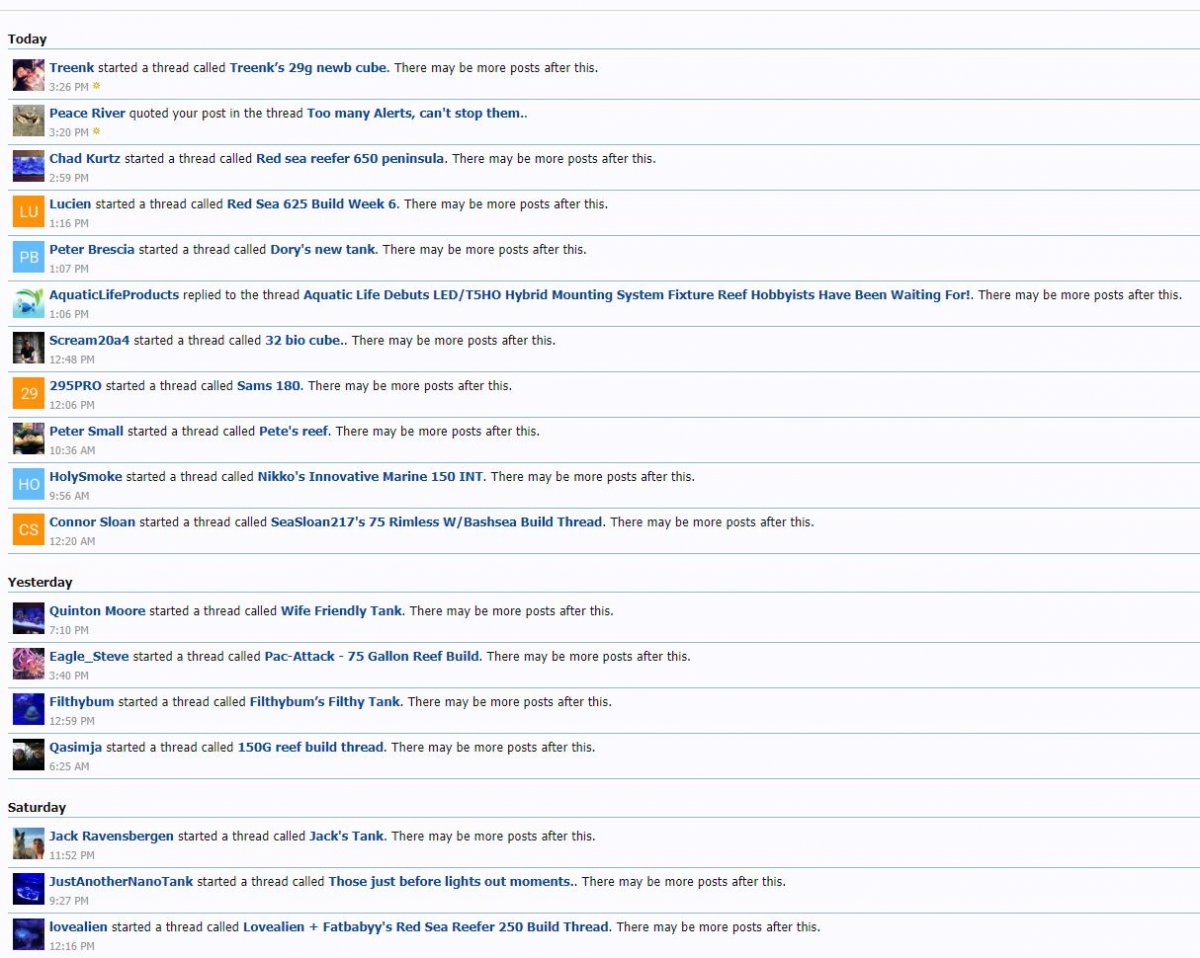Click Scream20a4's avatar
The image size is (1200, 958).
[x=29, y=348]
